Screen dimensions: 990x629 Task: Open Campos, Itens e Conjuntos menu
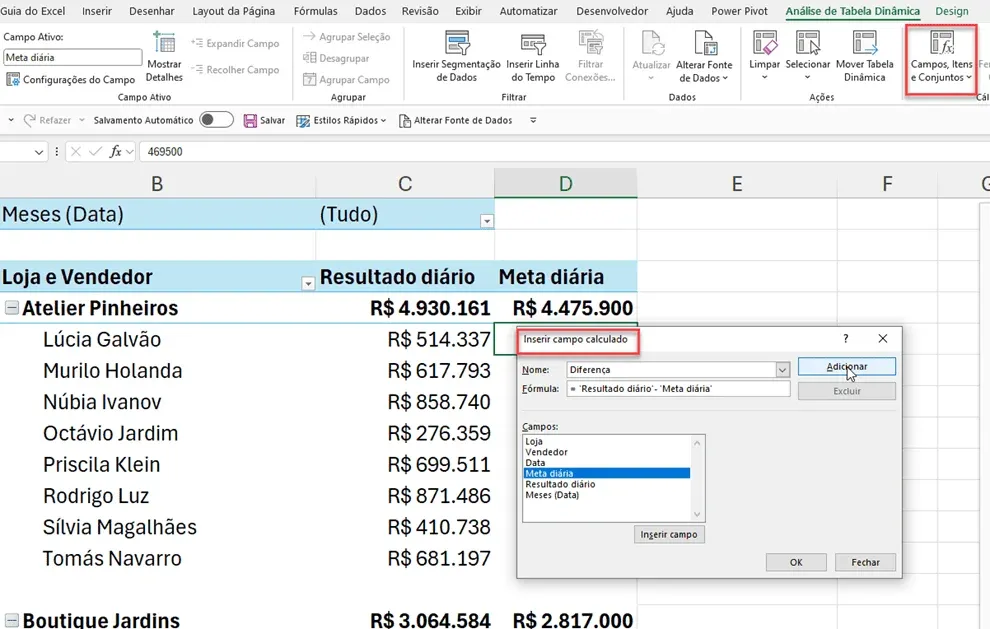(941, 58)
